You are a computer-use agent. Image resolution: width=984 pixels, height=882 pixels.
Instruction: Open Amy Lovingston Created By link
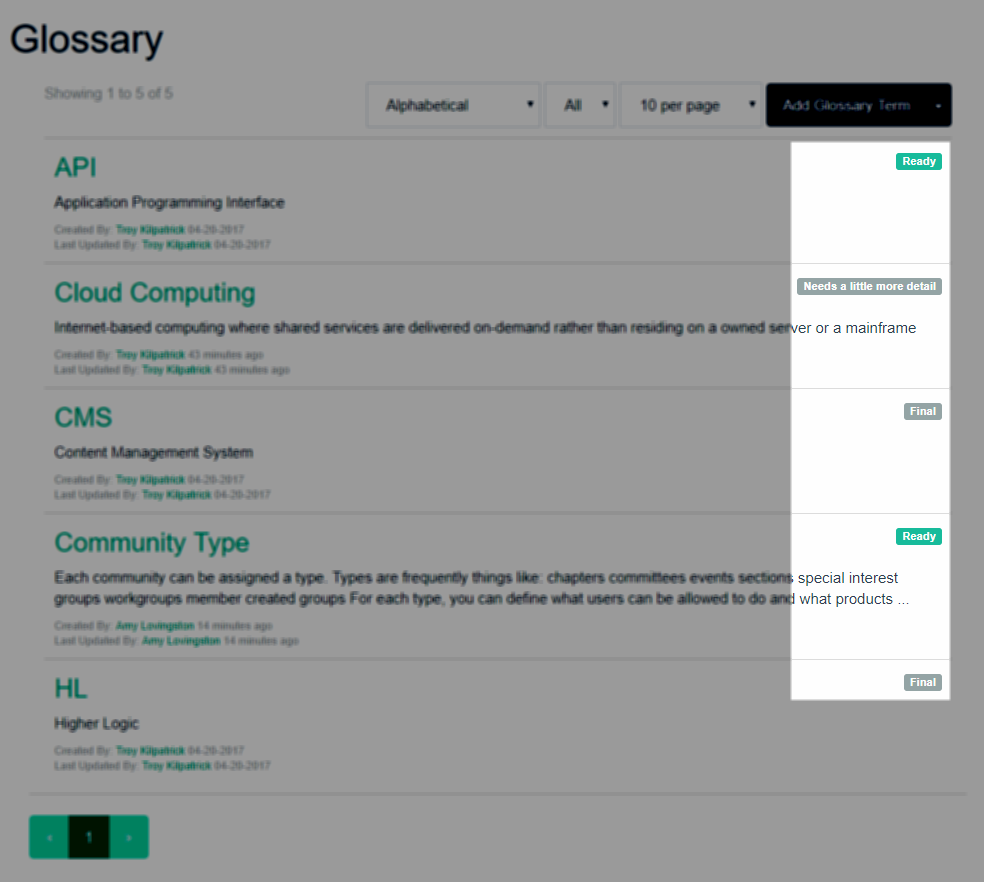(155, 626)
